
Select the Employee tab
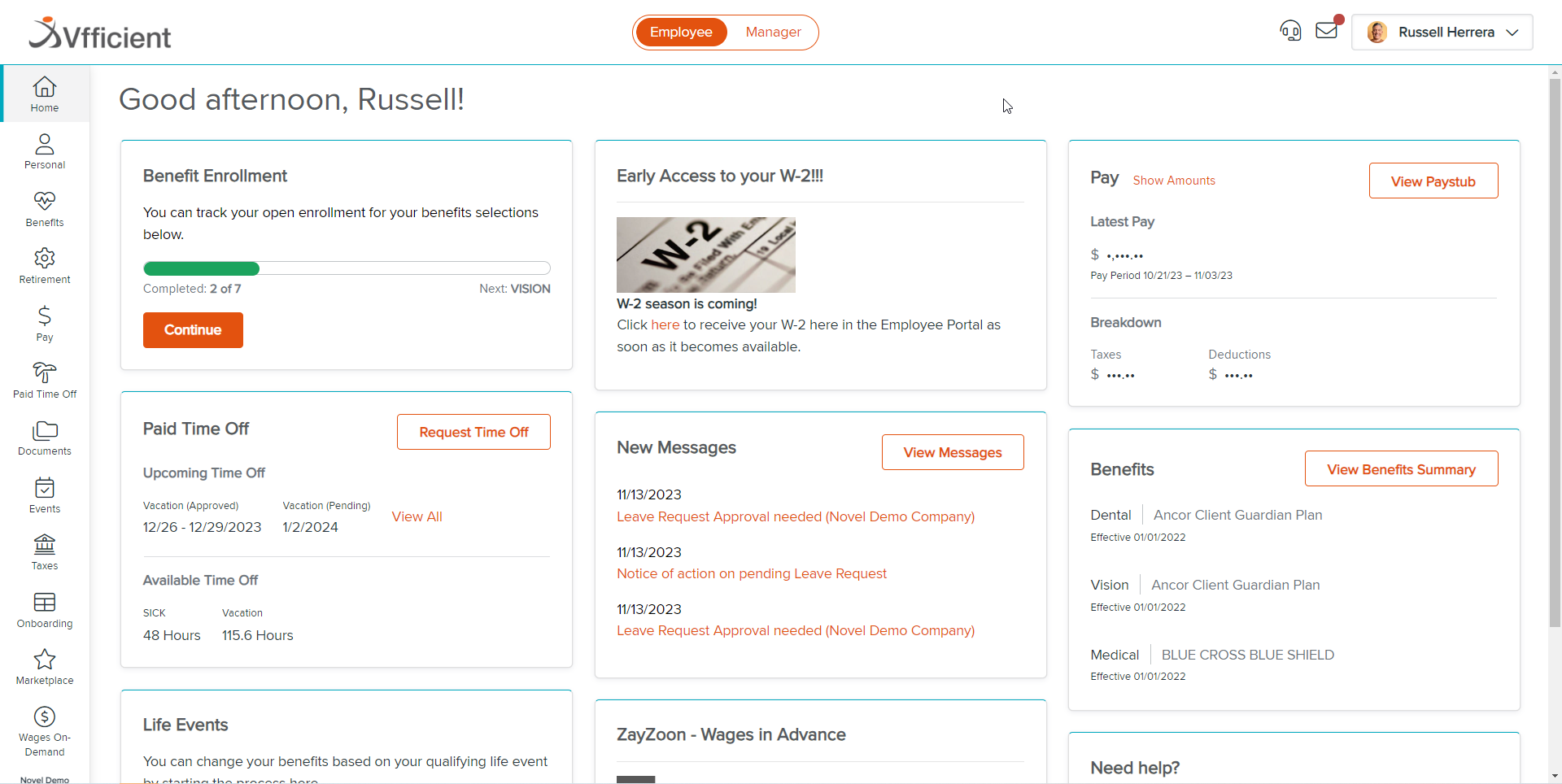click(681, 32)
